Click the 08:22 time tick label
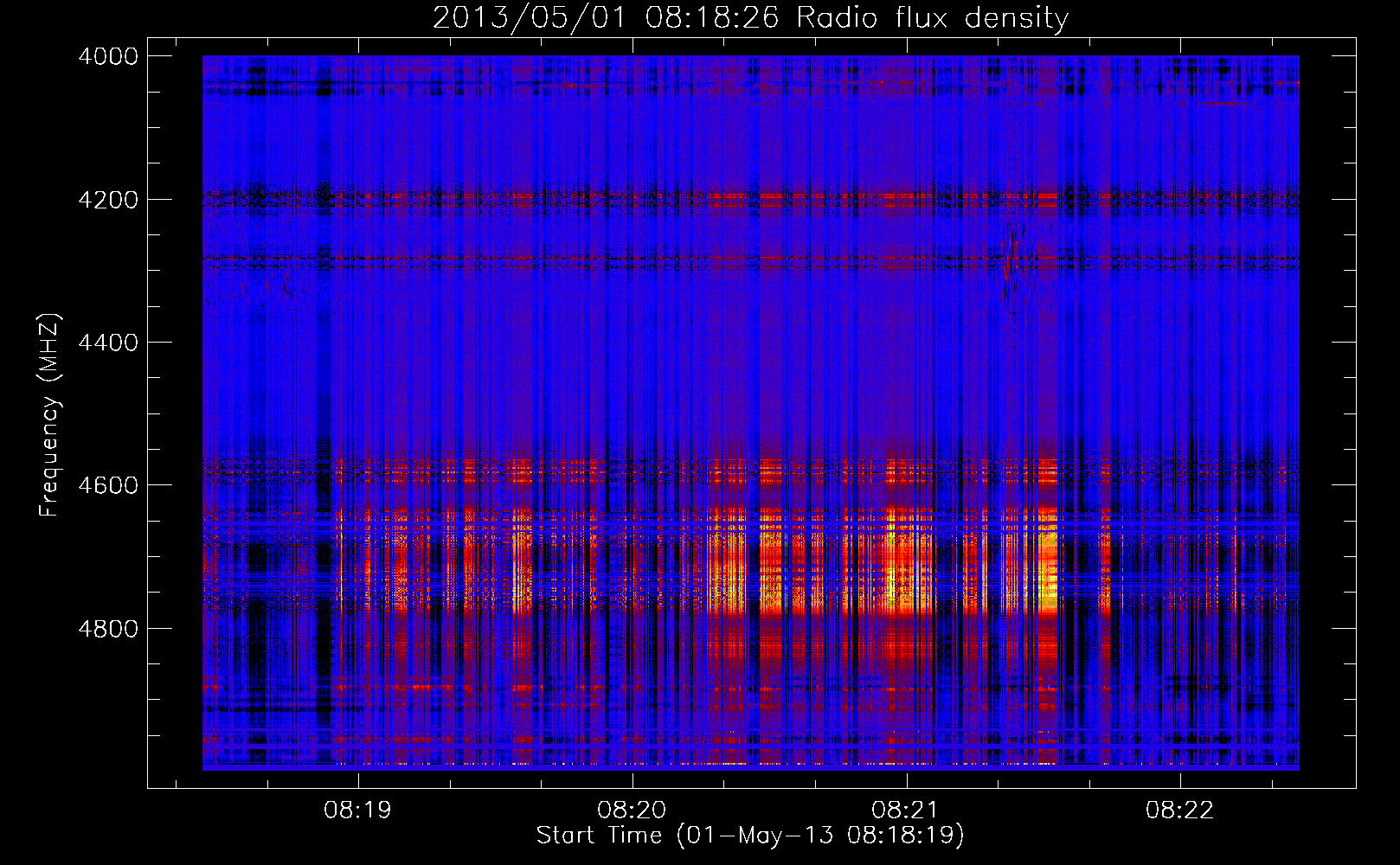1400x865 pixels. (1179, 810)
